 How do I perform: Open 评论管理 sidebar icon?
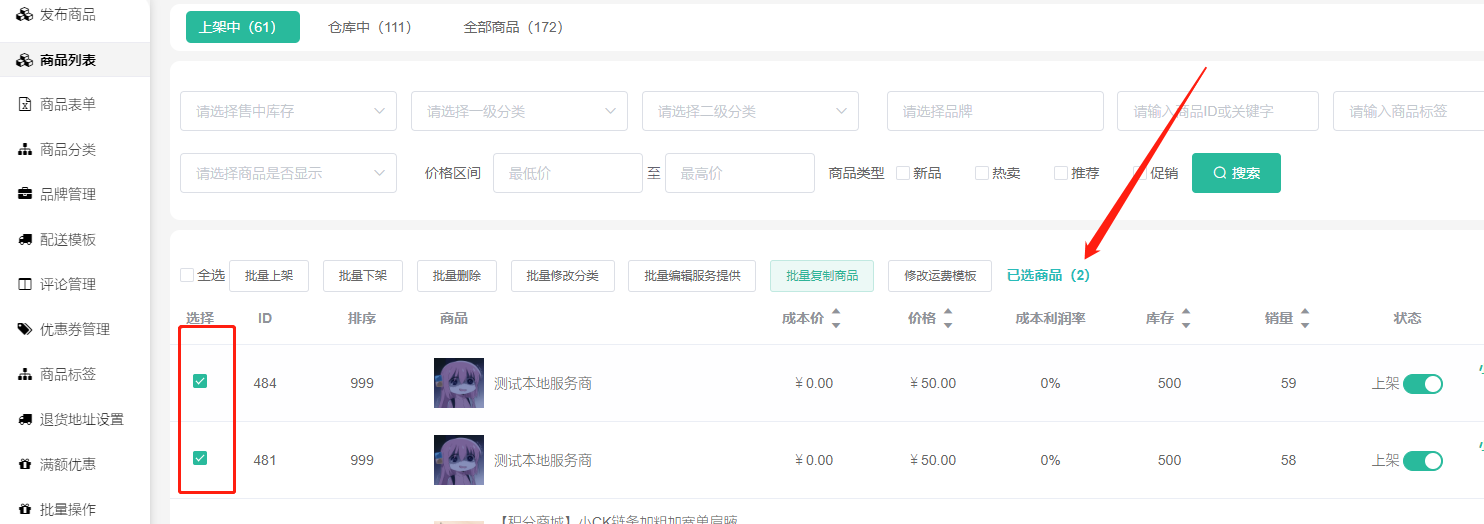(25, 285)
